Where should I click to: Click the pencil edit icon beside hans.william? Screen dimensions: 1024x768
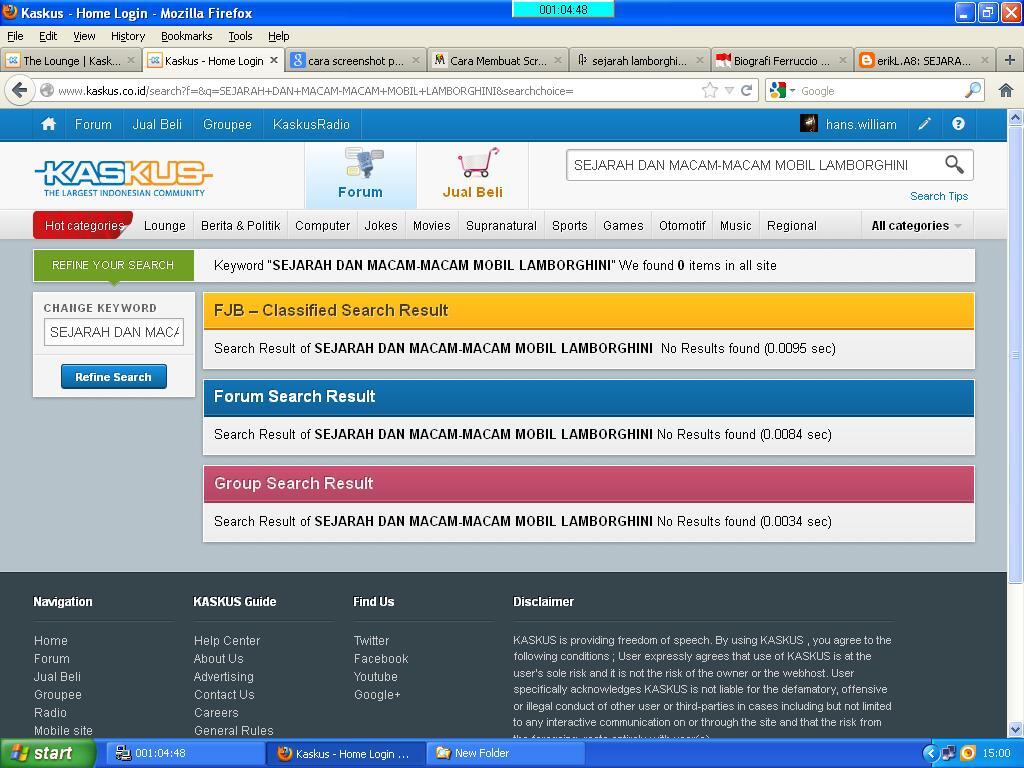[924, 124]
